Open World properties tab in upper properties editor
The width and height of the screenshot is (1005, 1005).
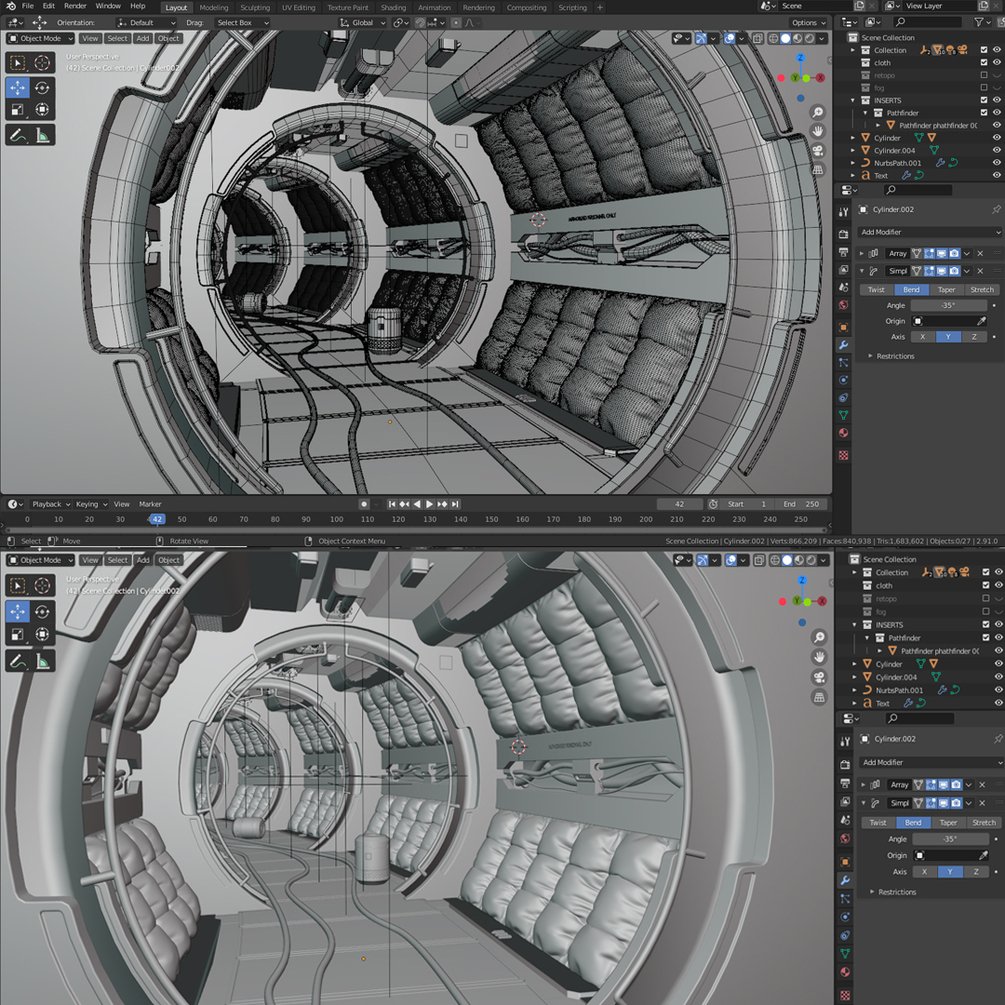click(843, 305)
